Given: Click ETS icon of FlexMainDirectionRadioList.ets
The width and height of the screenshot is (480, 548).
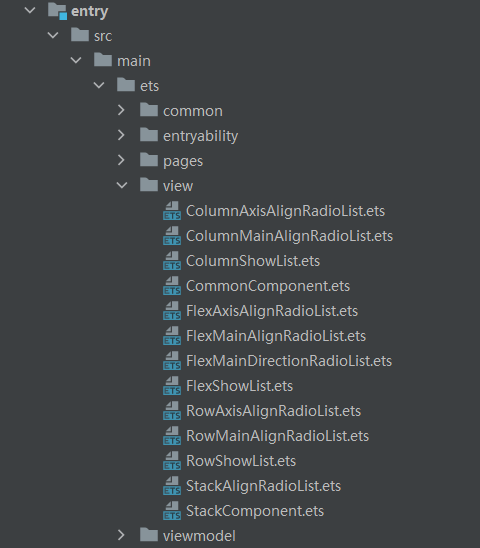Looking at the screenshot, I should 172,361.
